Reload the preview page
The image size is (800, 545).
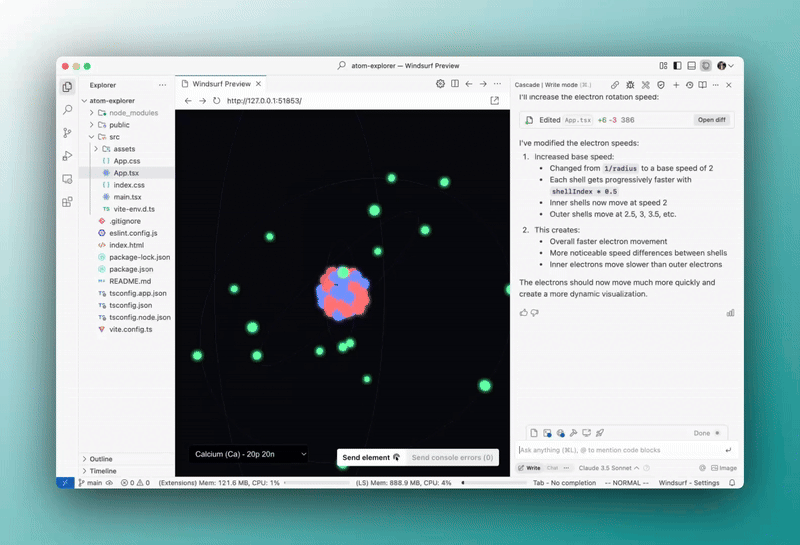pos(216,101)
